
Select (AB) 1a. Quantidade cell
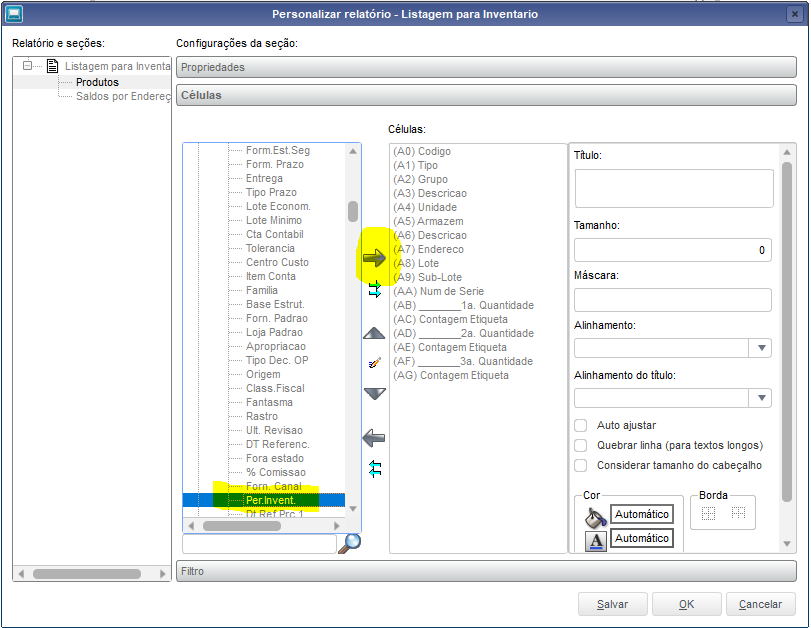tap(463, 305)
